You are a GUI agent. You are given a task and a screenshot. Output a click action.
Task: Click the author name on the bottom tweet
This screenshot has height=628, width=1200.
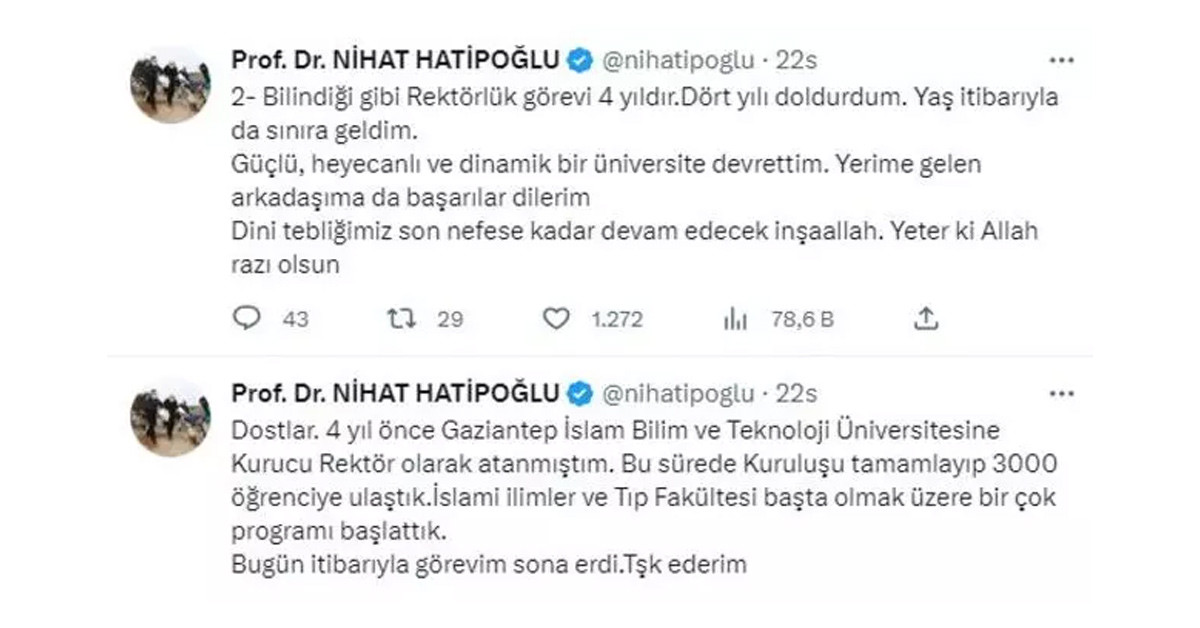(396, 393)
